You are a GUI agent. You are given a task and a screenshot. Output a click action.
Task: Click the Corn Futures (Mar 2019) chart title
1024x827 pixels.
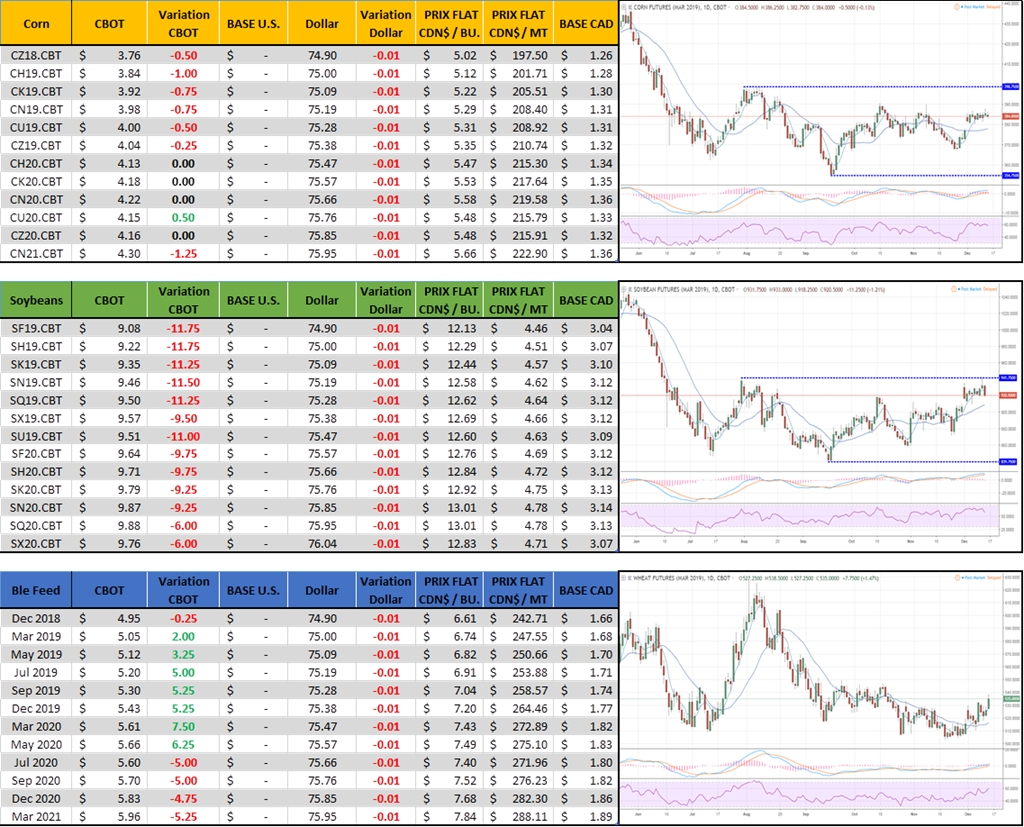pos(670,6)
